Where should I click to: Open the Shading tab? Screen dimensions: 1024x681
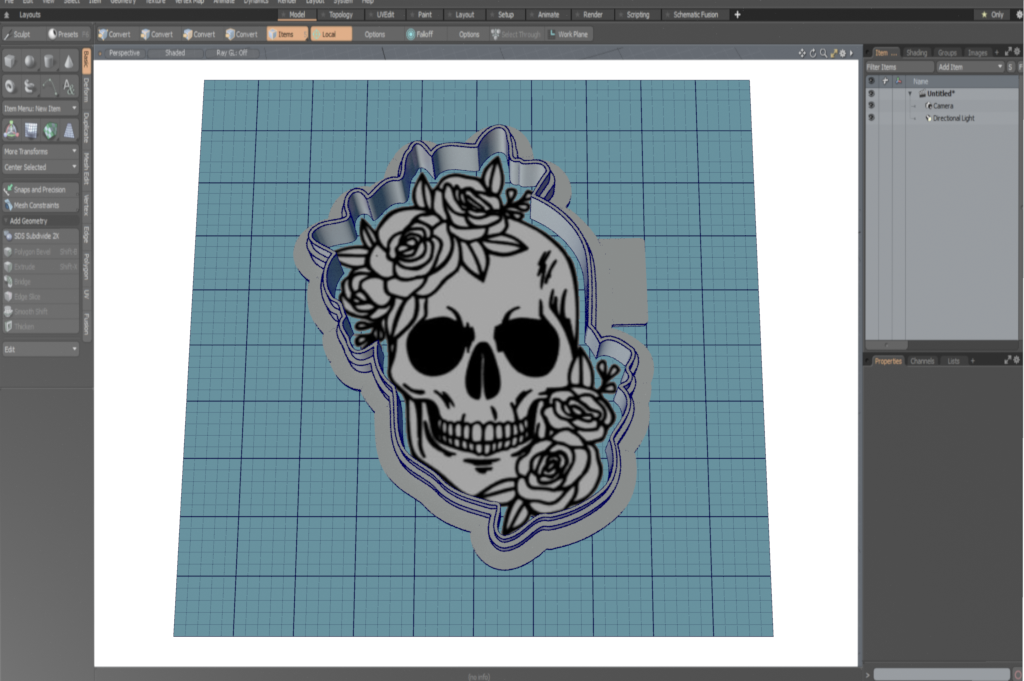[916, 52]
